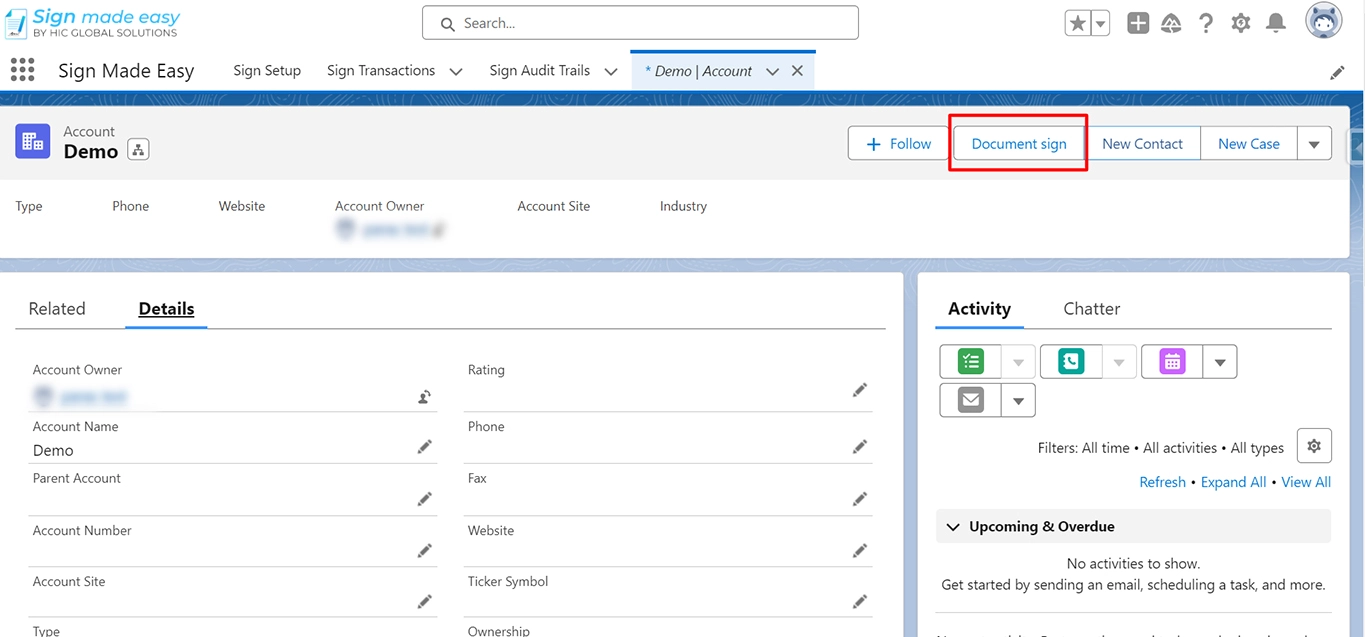Open the Email dropdown arrow
Image resolution: width=1365 pixels, height=637 pixels.
(x=1018, y=401)
